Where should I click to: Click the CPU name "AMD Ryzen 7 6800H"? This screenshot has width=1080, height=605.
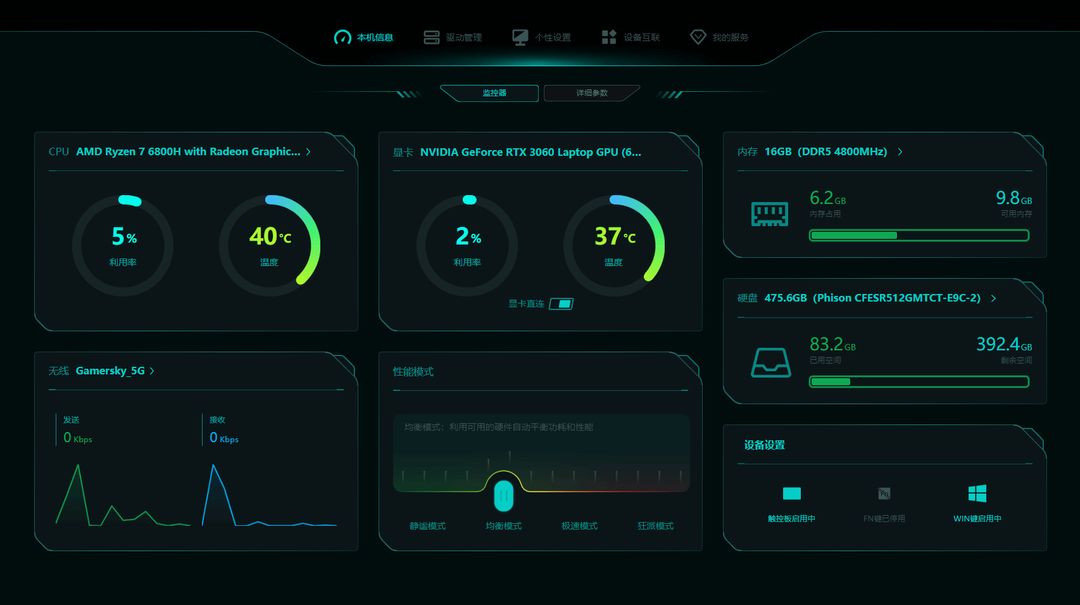(129, 152)
